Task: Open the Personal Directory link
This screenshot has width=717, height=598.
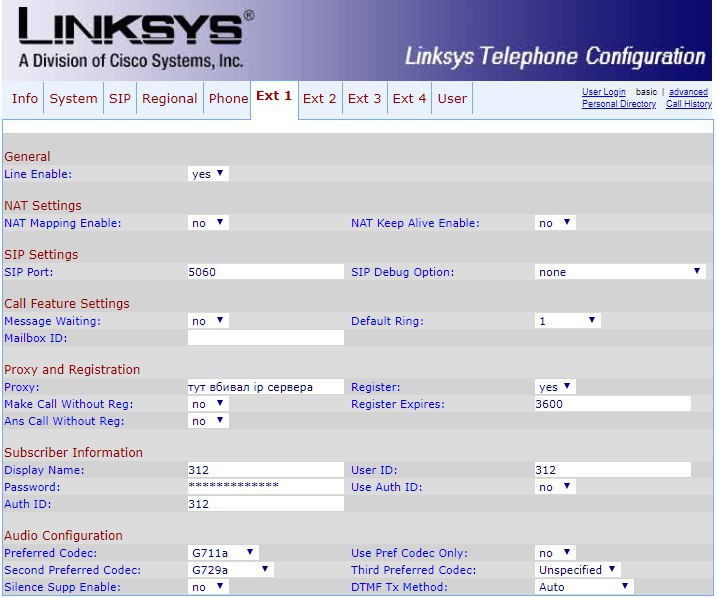Action: (x=619, y=104)
